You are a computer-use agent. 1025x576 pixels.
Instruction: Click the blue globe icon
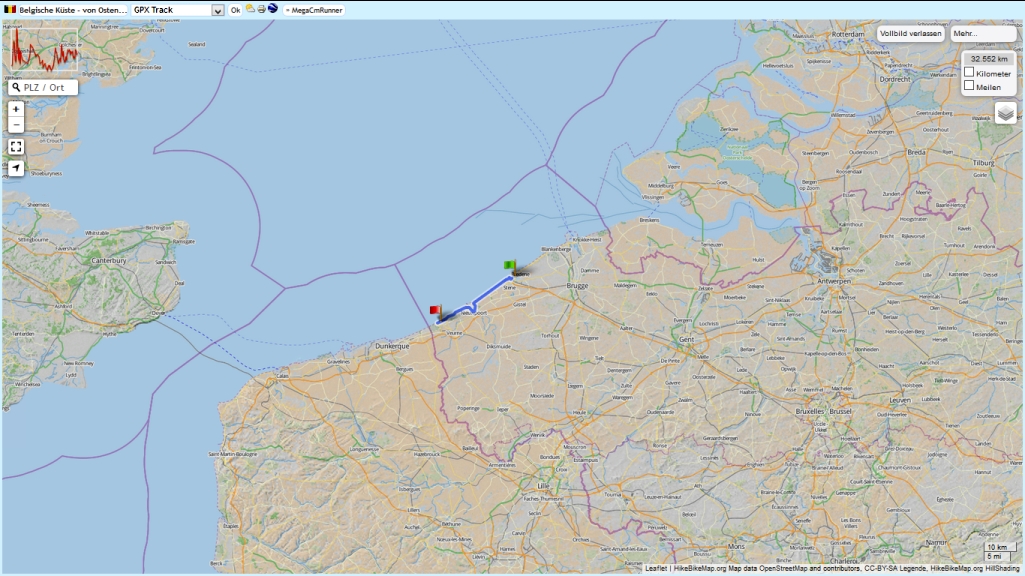272,9
